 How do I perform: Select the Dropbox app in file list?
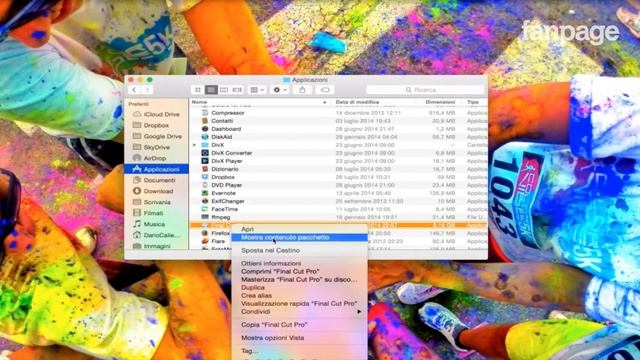[x=338, y=177]
